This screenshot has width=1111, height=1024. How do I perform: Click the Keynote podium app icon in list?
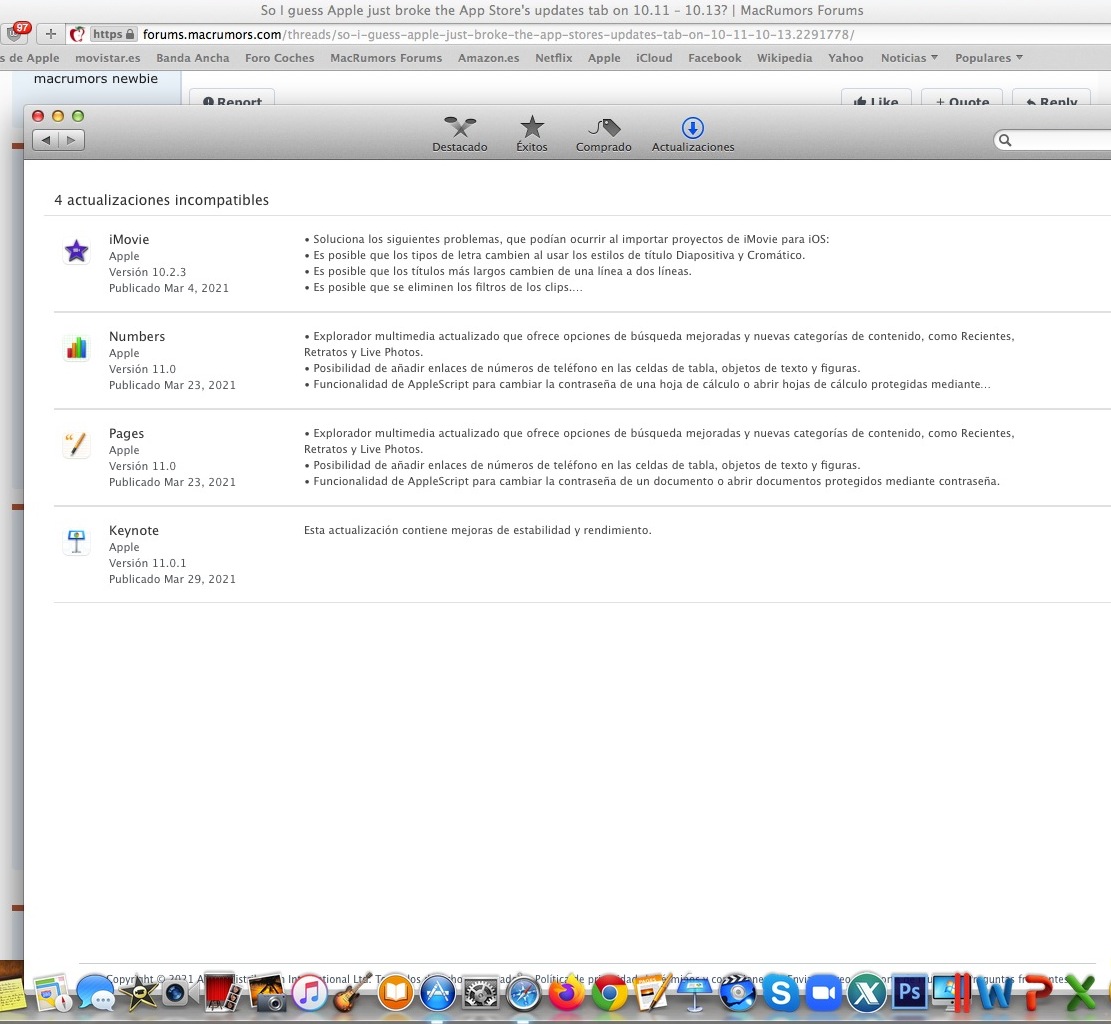click(x=77, y=542)
